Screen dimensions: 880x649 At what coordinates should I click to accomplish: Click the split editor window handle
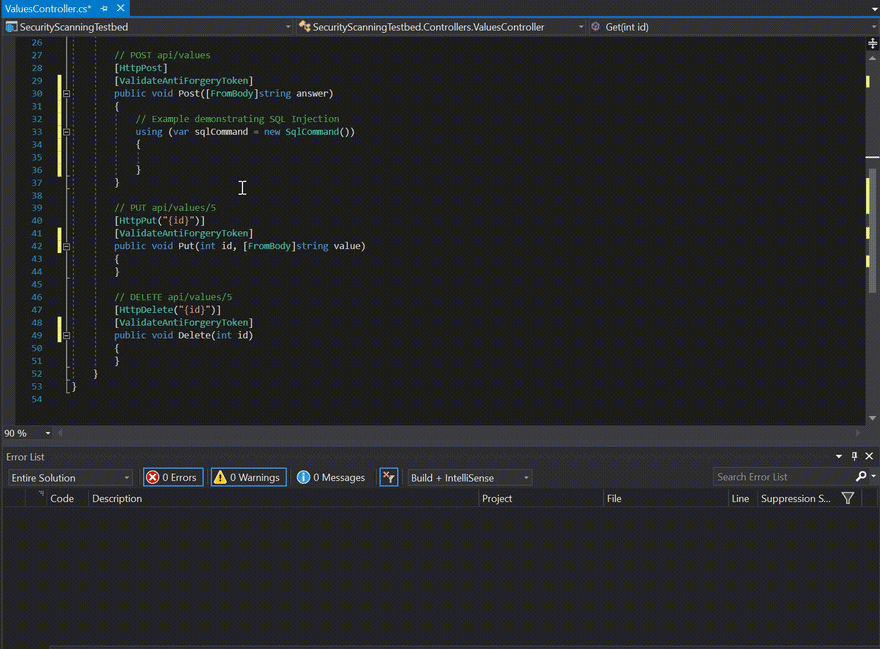872,43
